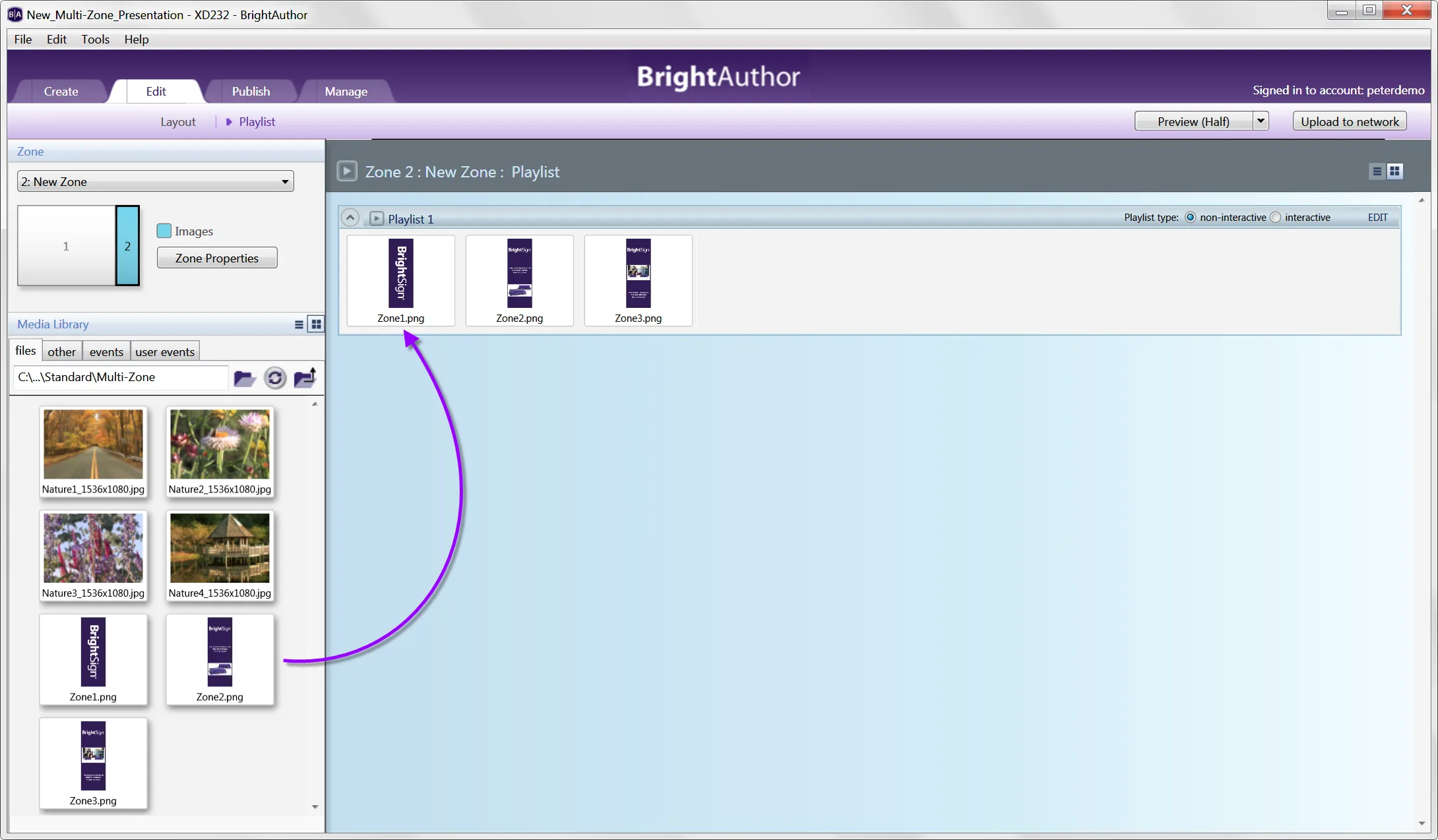The height and width of the screenshot is (840, 1438).
Task: Switch to the Manage tab
Action: point(346,92)
